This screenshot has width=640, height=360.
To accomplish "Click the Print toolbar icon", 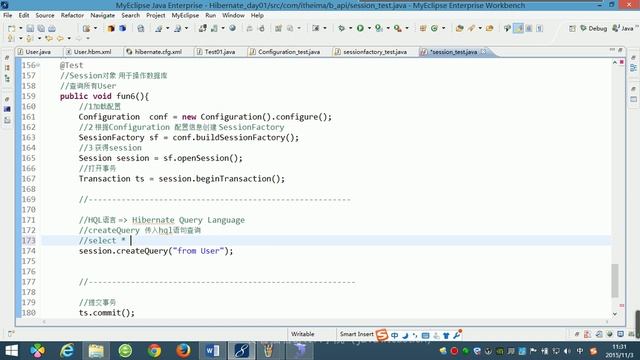I will [x=52, y=29].
